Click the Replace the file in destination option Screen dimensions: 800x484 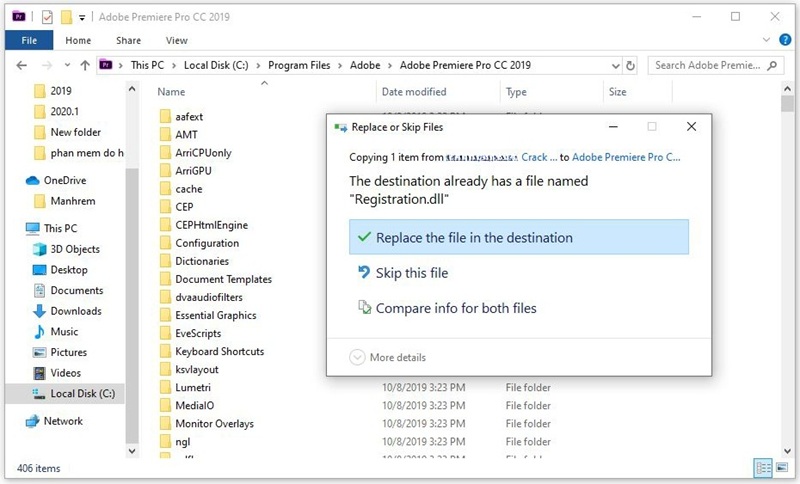[x=474, y=238]
